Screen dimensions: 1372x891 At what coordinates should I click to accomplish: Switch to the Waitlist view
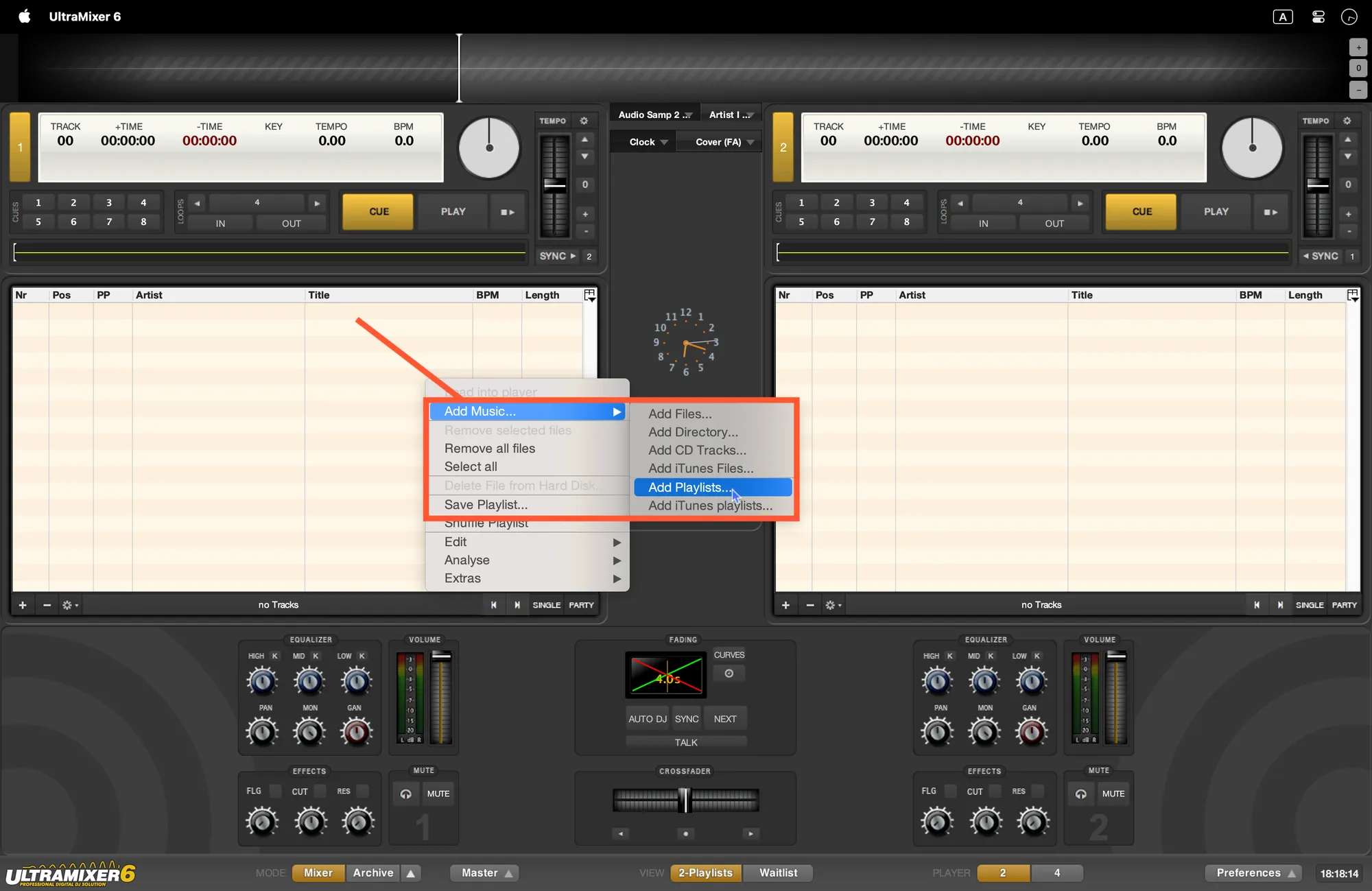(x=778, y=872)
